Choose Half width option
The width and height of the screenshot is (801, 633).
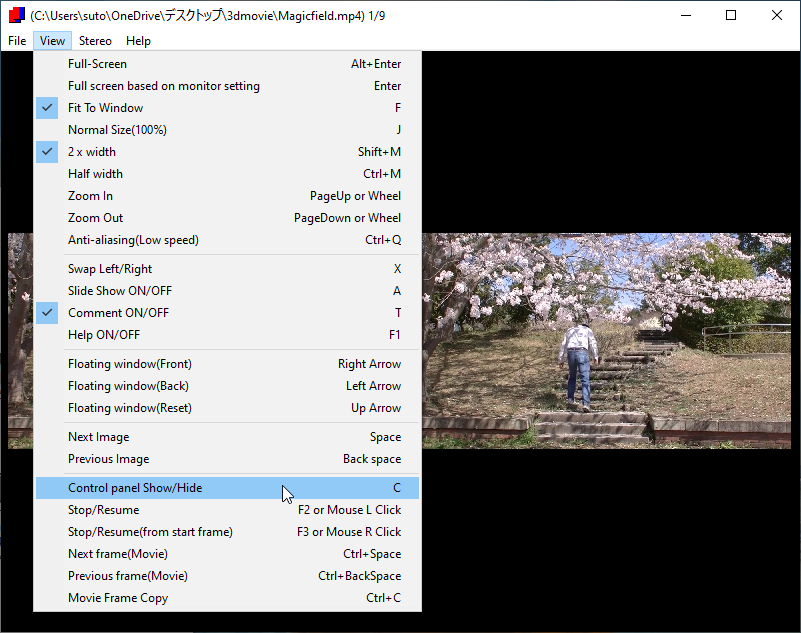(x=227, y=174)
